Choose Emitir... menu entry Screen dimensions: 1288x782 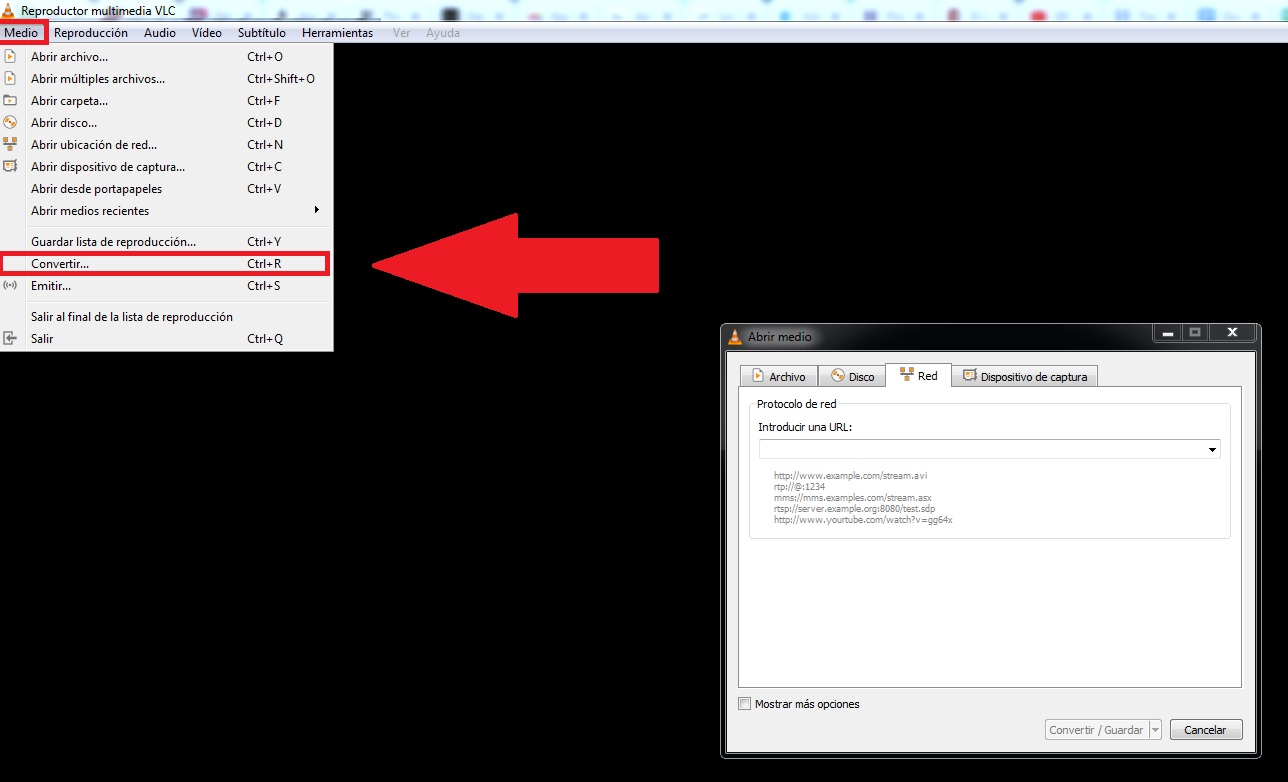pyautogui.click(x=166, y=286)
